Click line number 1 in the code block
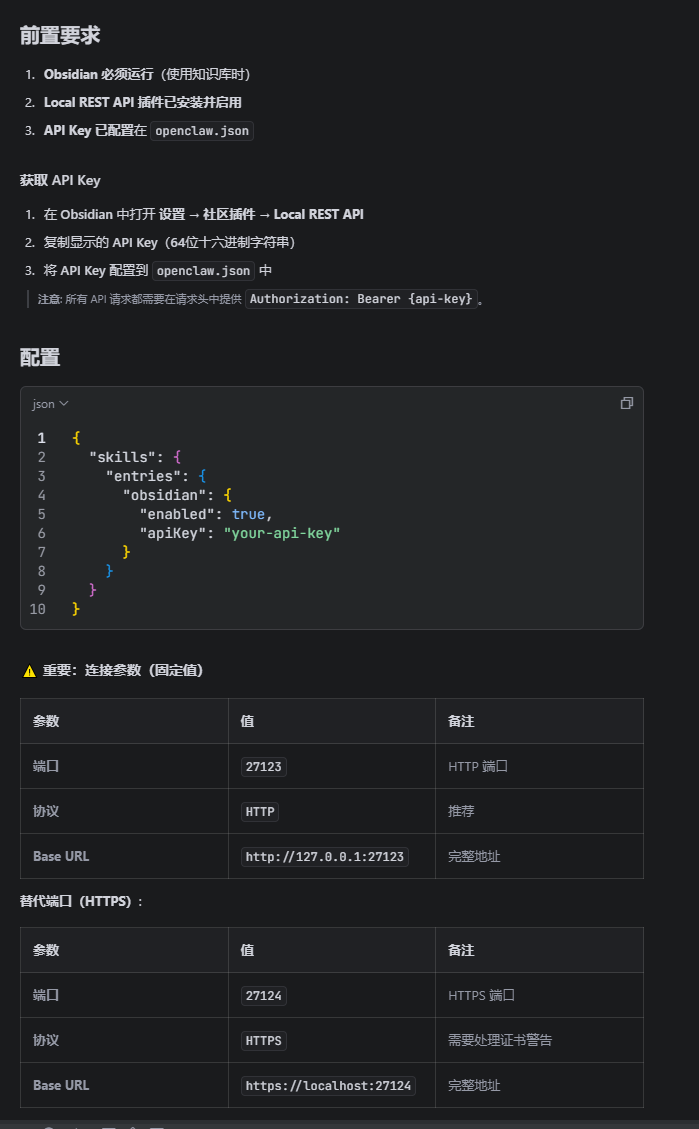The height and width of the screenshot is (1129, 699). [x=41, y=438]
